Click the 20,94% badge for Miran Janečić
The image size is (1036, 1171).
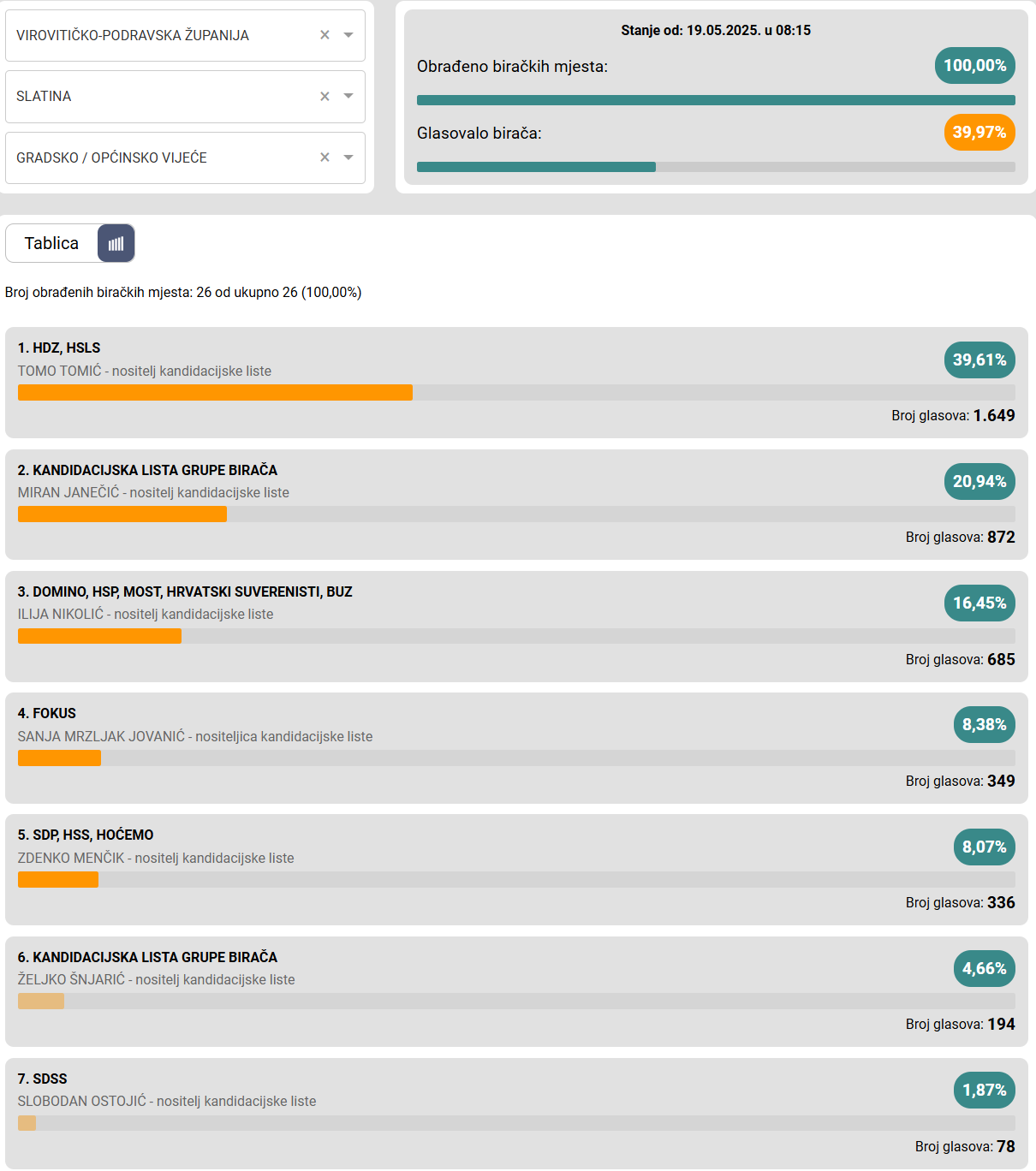click(979, 482)
